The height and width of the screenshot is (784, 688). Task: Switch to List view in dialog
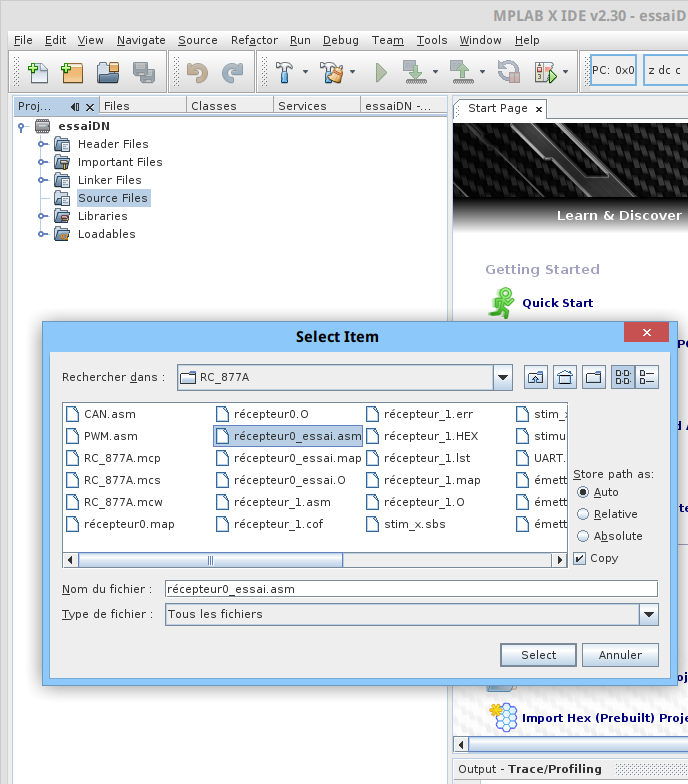[x=623, y=377]
